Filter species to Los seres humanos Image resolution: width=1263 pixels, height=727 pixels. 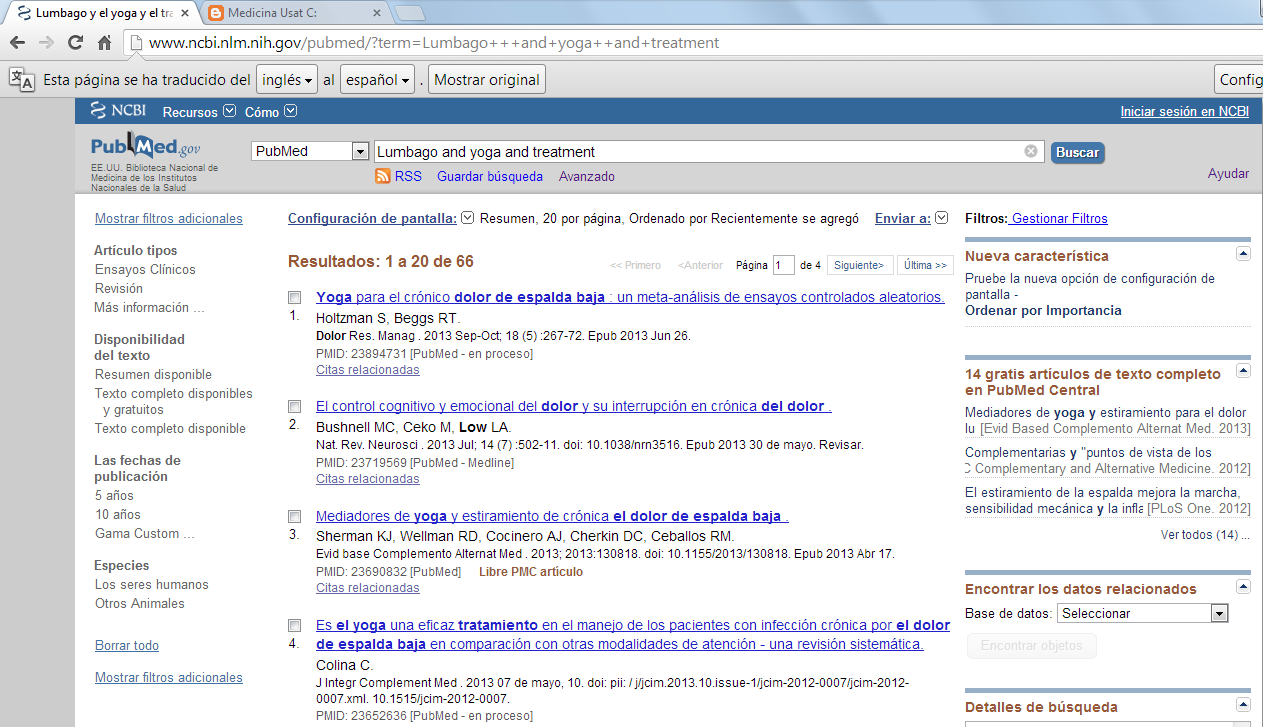[x=152, y=584]
